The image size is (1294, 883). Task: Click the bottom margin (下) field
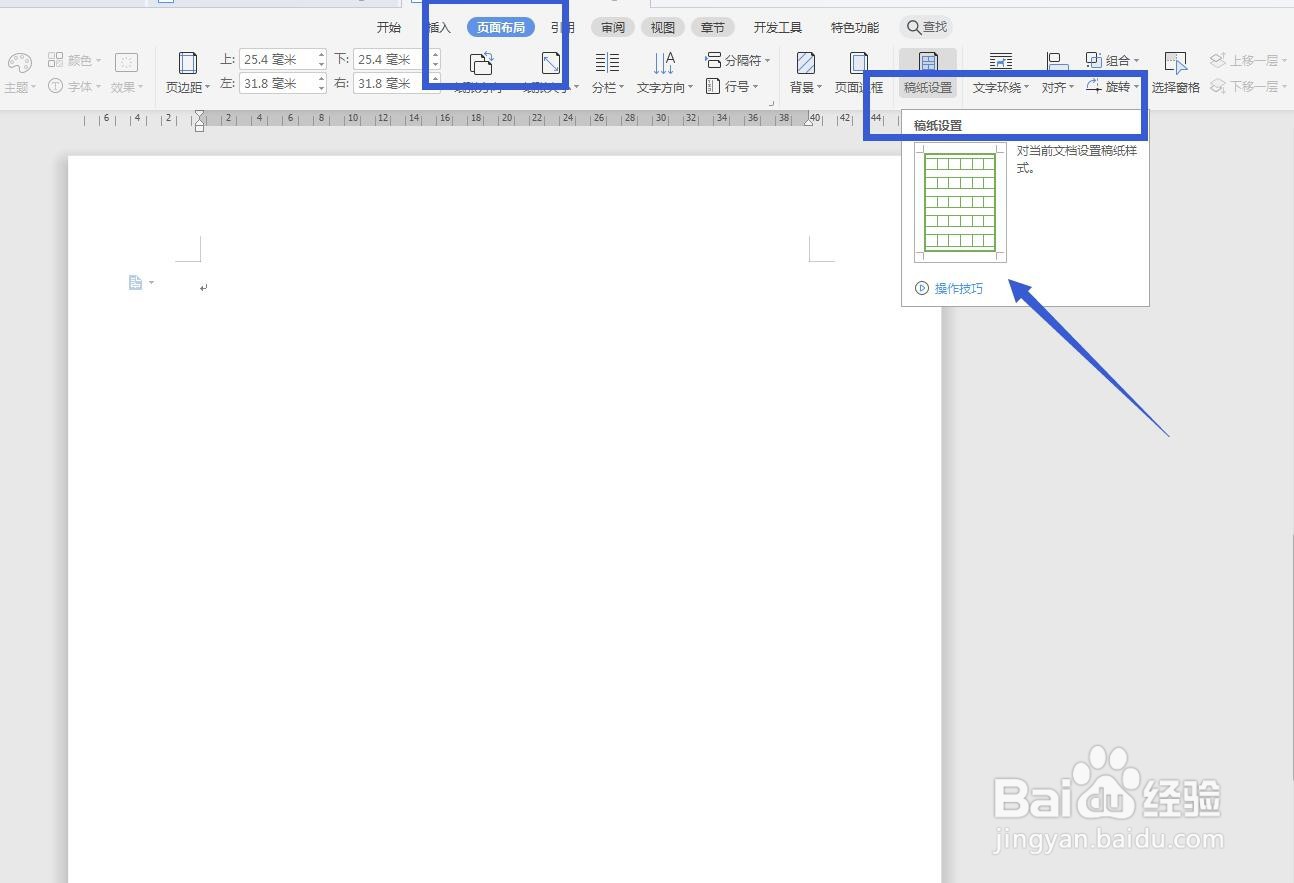tap(397, 60)
